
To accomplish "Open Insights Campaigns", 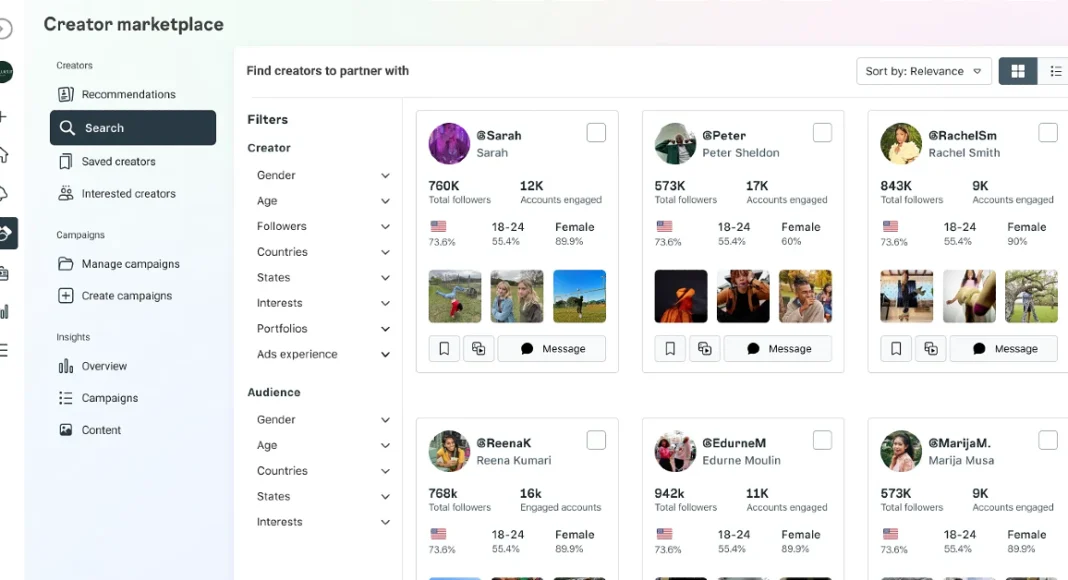I will tap(133, 398).
